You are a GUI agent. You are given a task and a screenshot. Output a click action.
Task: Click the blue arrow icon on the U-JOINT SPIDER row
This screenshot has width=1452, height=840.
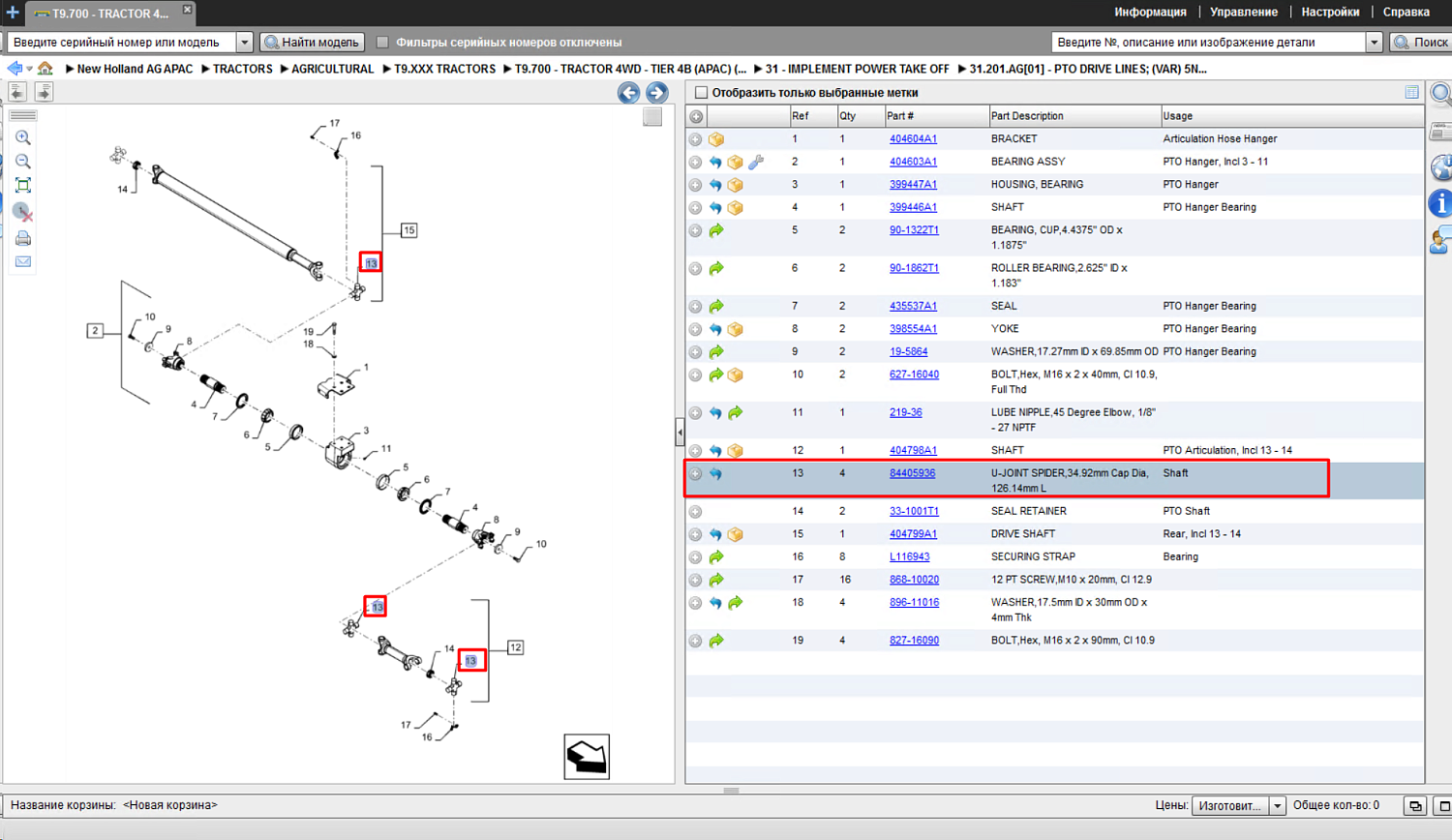coord(715,474)
